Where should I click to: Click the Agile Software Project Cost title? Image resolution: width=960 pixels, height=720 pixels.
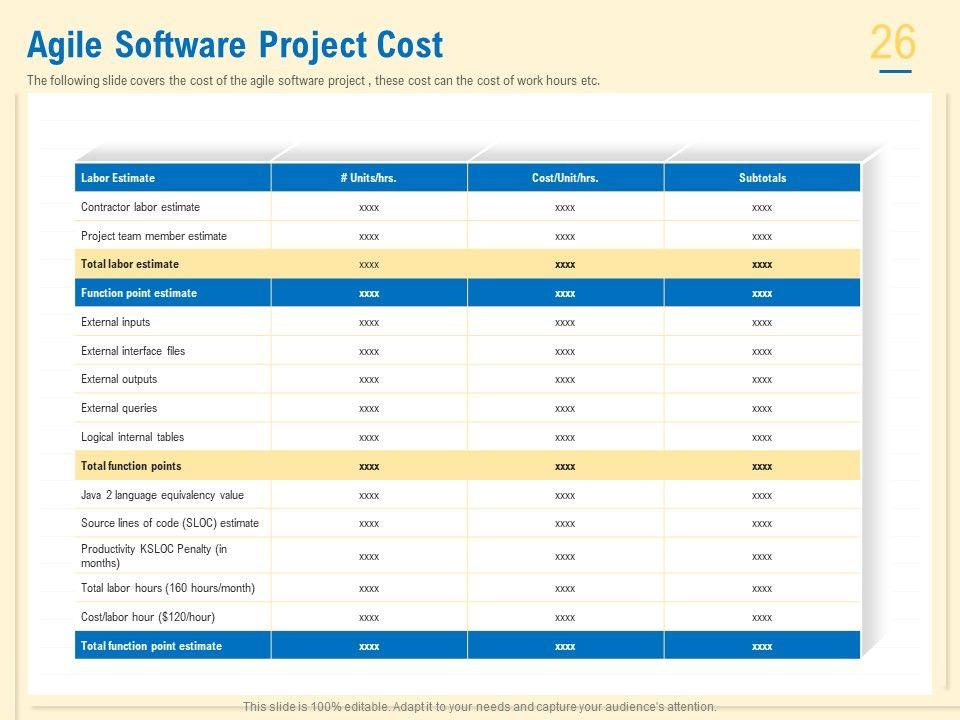tap(235, 45)
